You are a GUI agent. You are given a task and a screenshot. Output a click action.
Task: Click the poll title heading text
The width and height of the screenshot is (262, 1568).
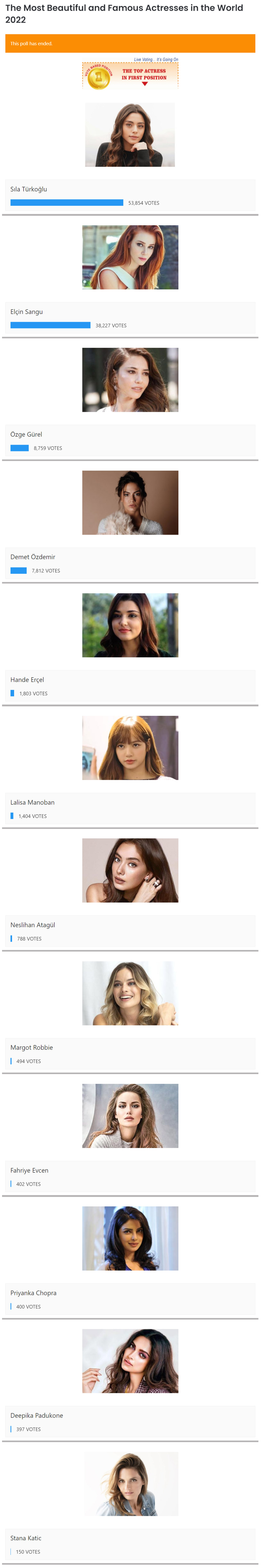[124, 13]
